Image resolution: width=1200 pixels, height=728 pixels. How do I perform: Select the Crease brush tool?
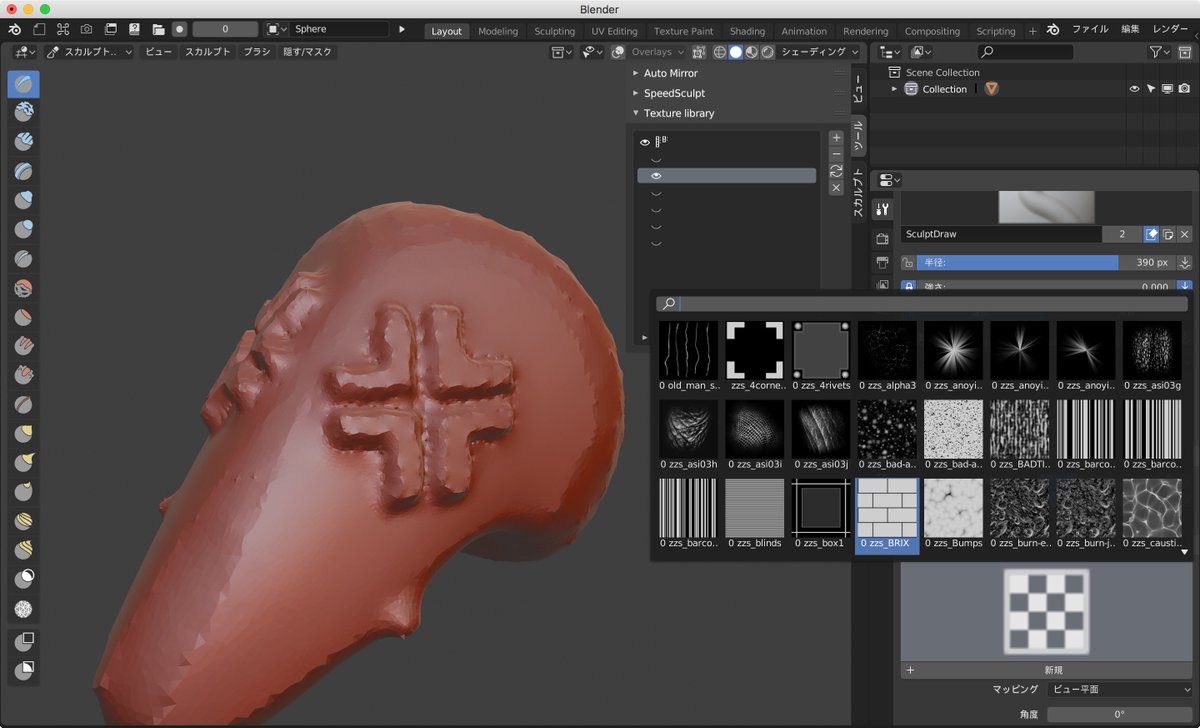click(24, 258)
